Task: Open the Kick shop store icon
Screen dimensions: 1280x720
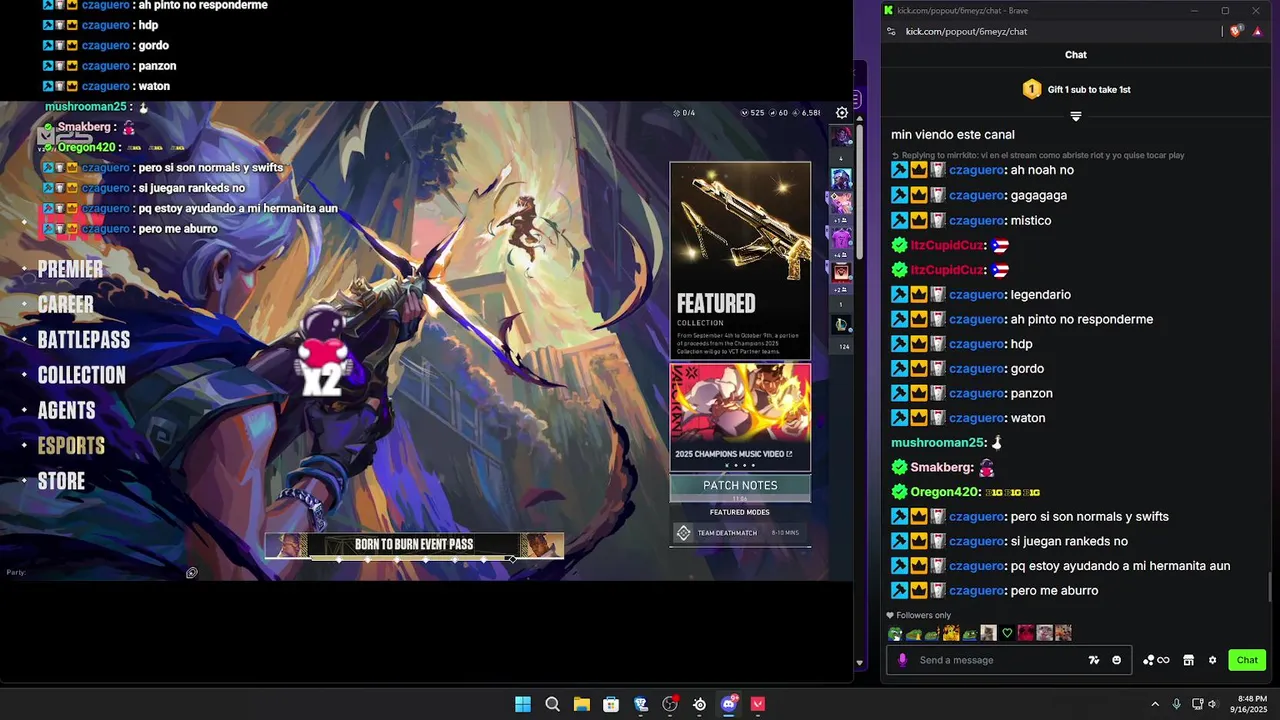Action: (1188, 660)
